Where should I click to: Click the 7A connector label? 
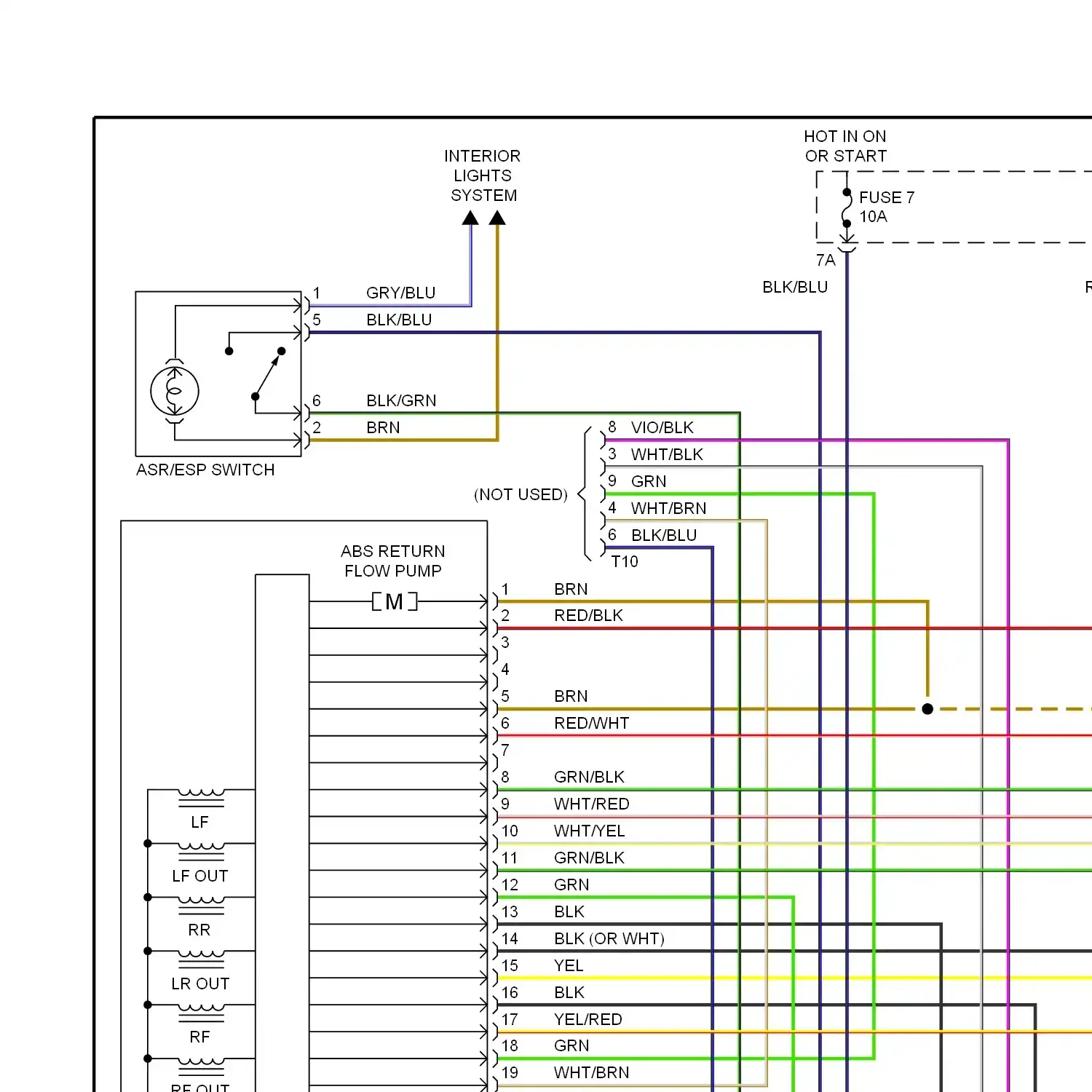[826, 260]
